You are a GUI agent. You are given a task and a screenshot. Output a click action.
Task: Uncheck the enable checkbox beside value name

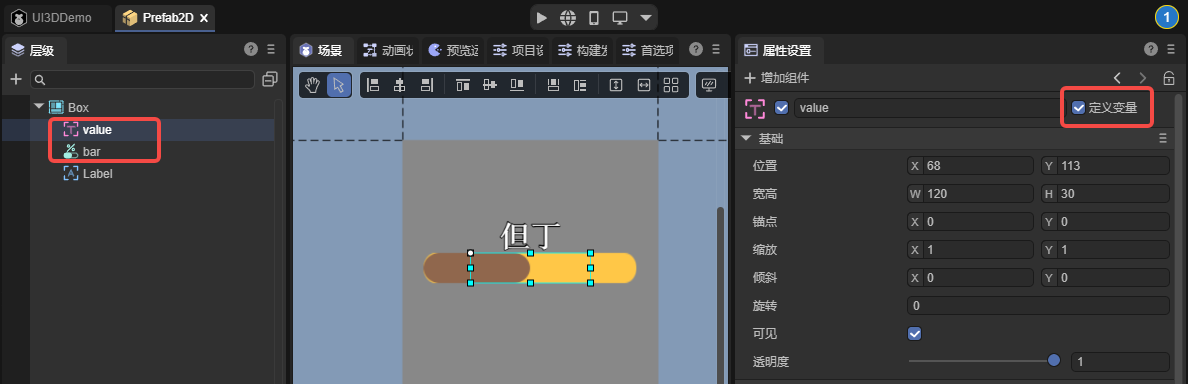(x=782, y=108)
